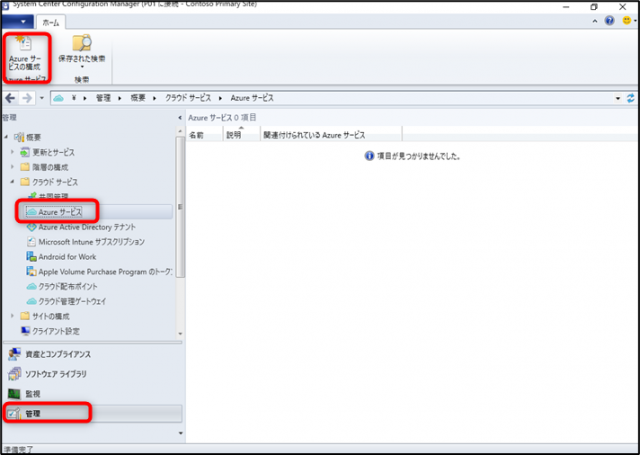Select Apple Volume Purchase Program node
The width and height of the screenshot is (640, 455).
[x=105, y=272]
